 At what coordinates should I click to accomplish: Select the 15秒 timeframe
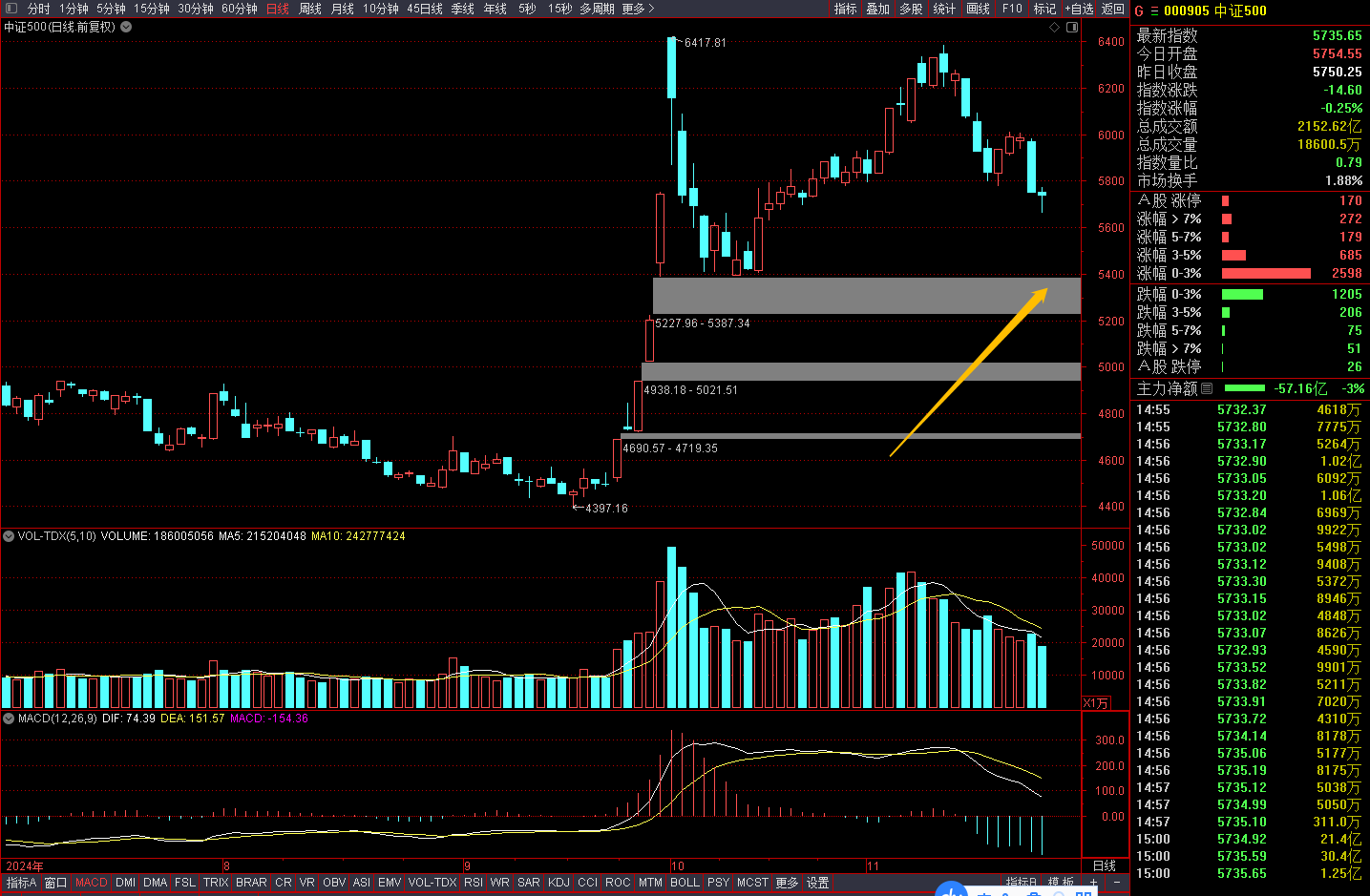[559, 9]
